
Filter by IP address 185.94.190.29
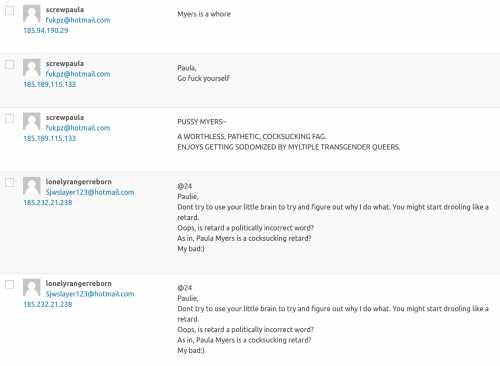[x=46, y=30]
